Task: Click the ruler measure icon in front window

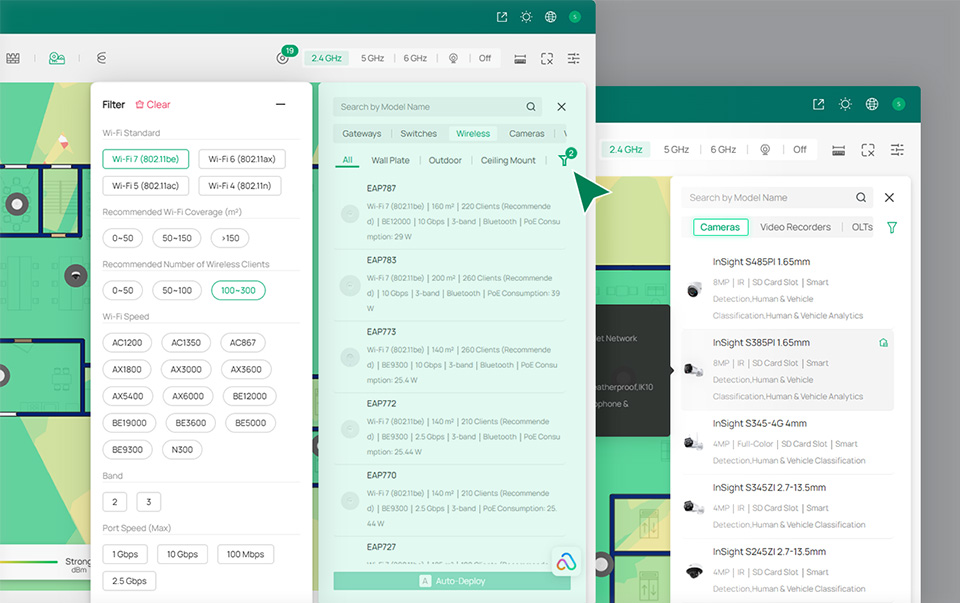Action: click(x=520, y=59)
